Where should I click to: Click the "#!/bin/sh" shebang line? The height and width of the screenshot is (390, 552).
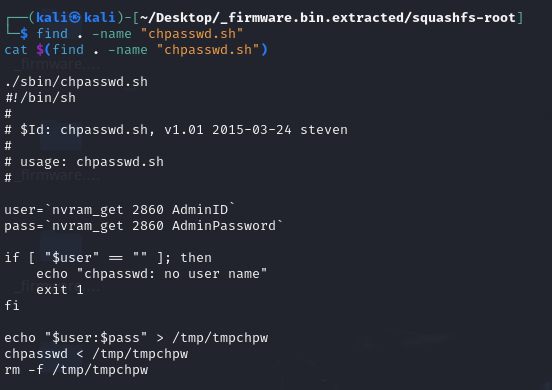40,98
